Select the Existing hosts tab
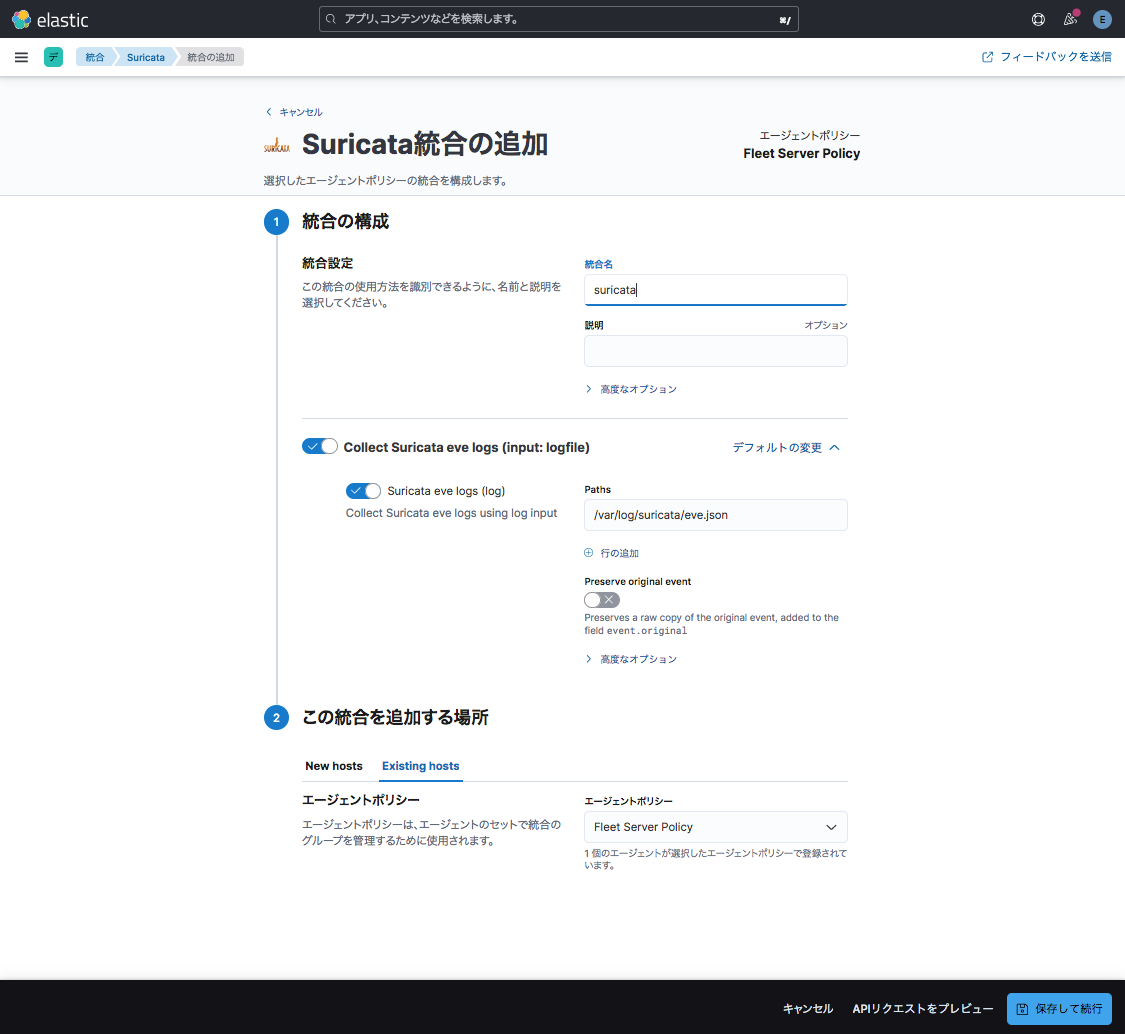The height and width of the screenshot is (1034, 1125). pos(420,766)
